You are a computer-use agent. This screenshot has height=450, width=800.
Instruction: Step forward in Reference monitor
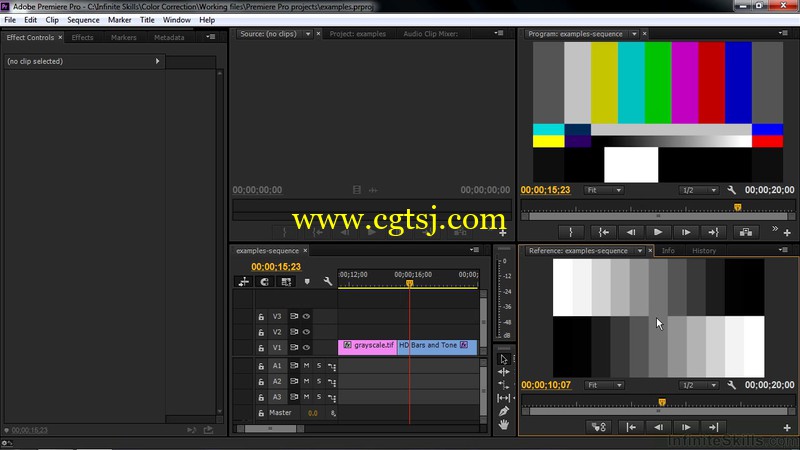(686, 427)
